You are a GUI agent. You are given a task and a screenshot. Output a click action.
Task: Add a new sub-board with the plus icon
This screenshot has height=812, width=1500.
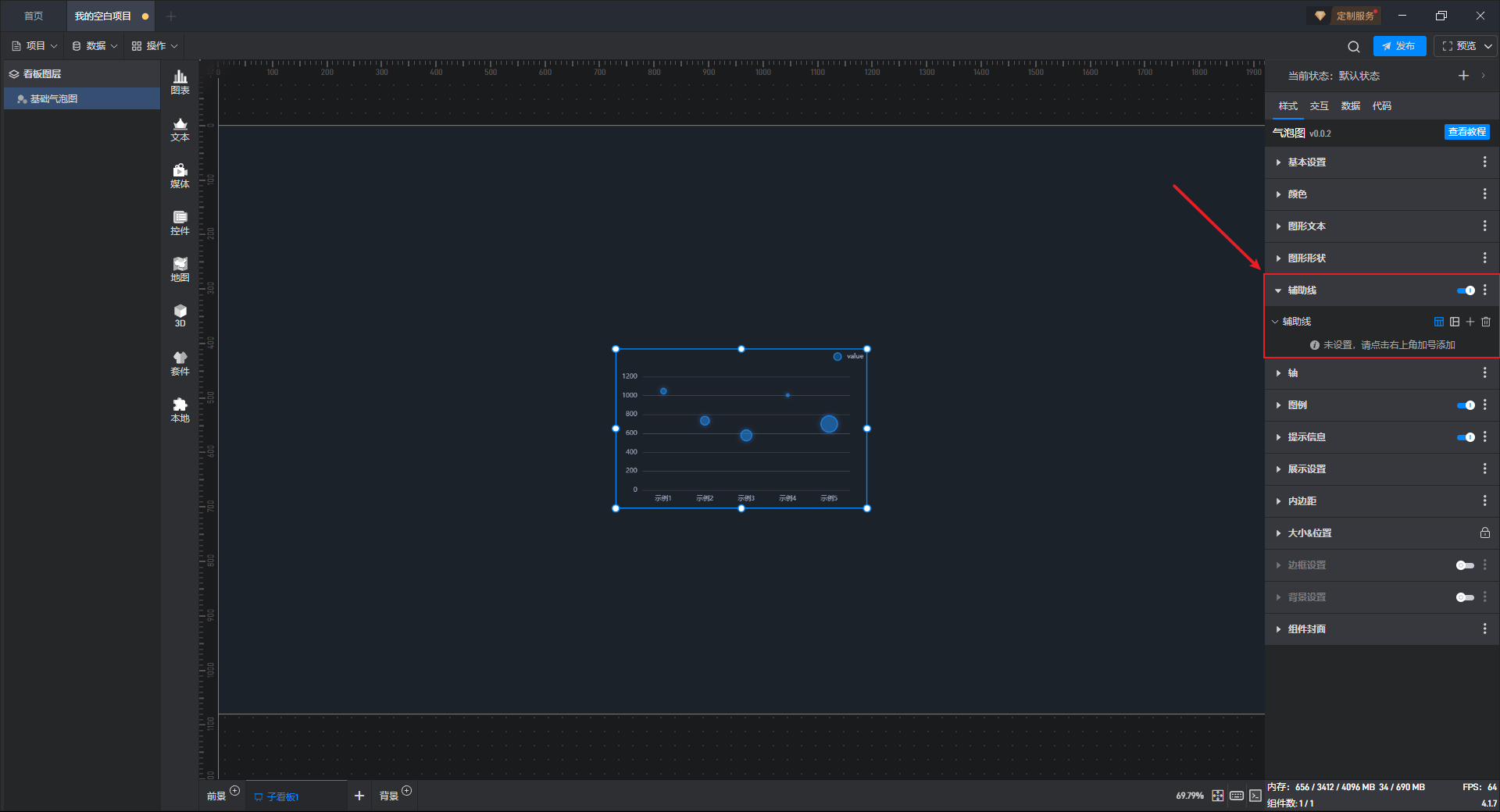tap(359, 796)
